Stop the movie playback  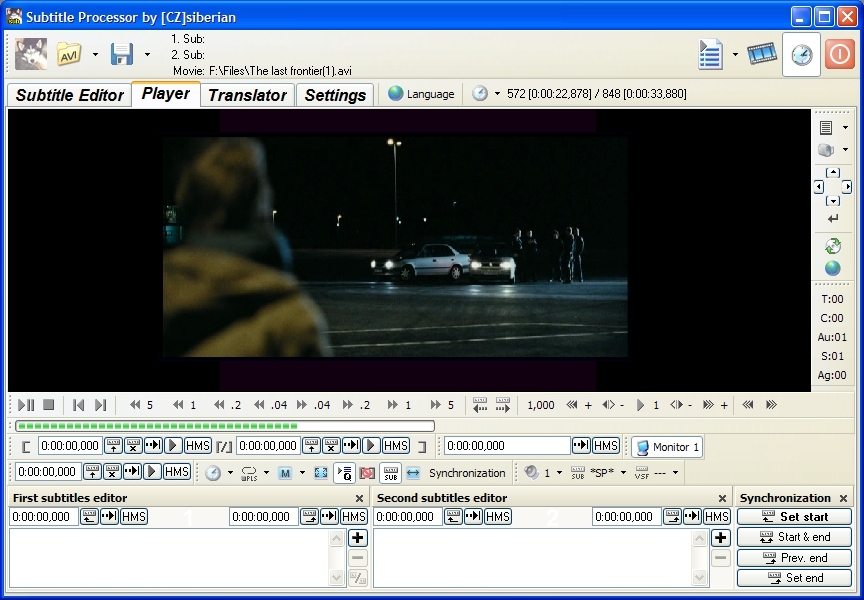(x=48, y=405)
